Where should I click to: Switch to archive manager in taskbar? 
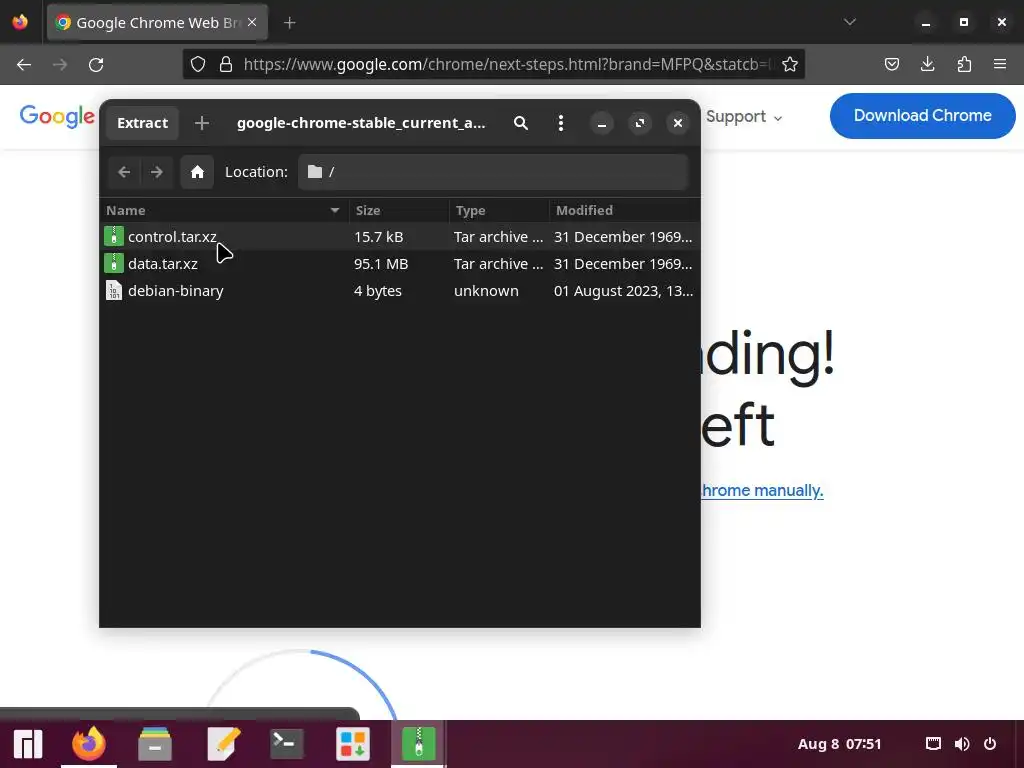pyautogui.click(x=419, y=744)
